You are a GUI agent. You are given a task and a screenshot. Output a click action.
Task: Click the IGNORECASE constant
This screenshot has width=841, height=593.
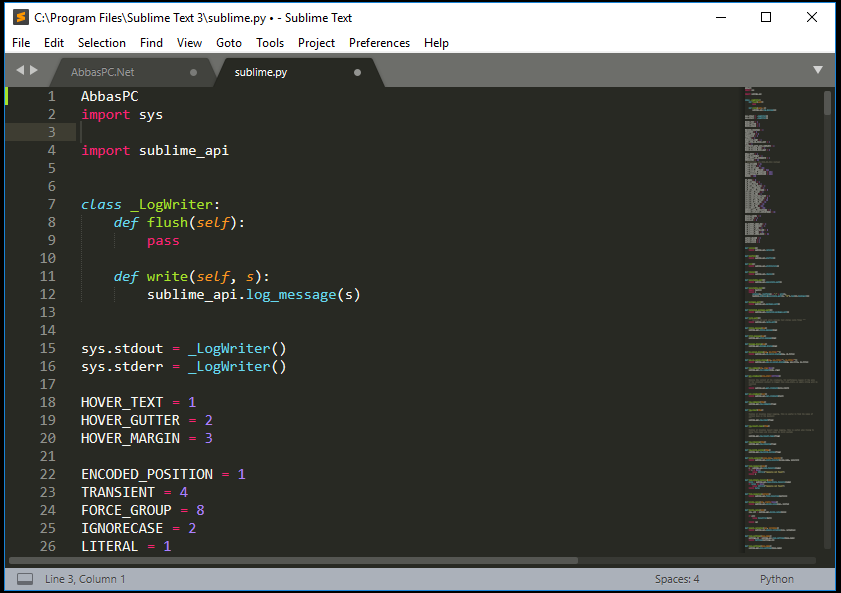click(x=122, y=529)
